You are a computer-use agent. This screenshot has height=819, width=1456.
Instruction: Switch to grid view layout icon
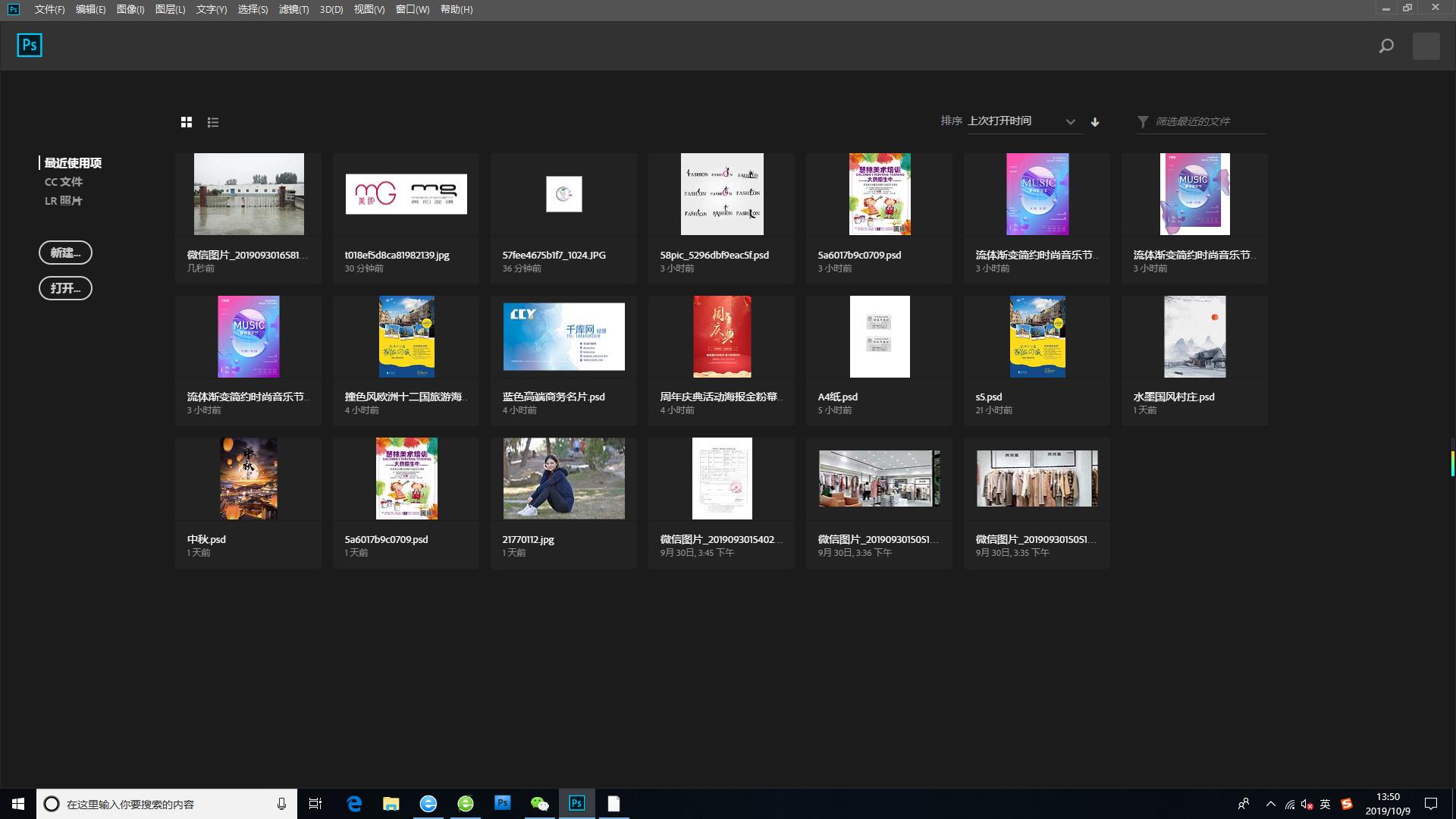pos(187,122)
